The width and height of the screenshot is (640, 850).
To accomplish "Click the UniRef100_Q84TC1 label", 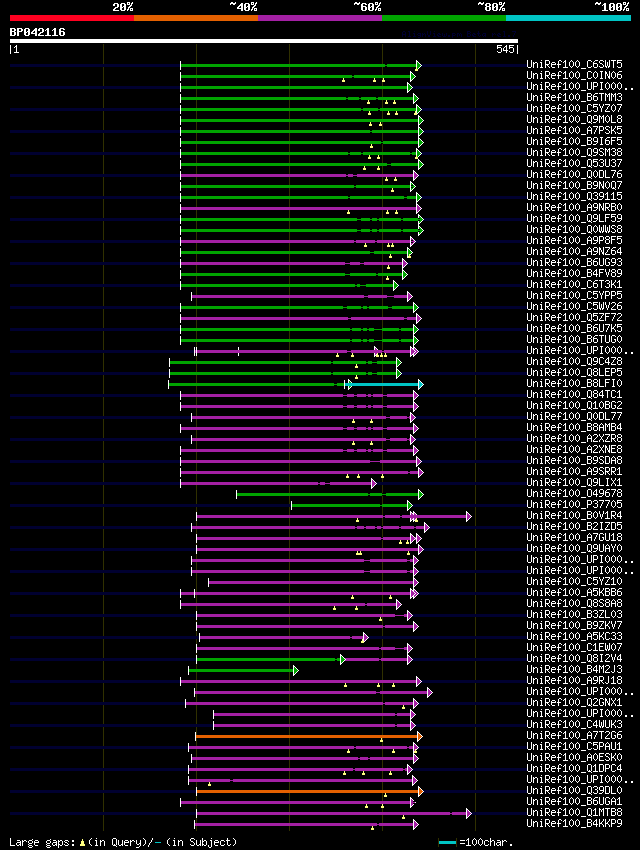I will tap(574, 394).
